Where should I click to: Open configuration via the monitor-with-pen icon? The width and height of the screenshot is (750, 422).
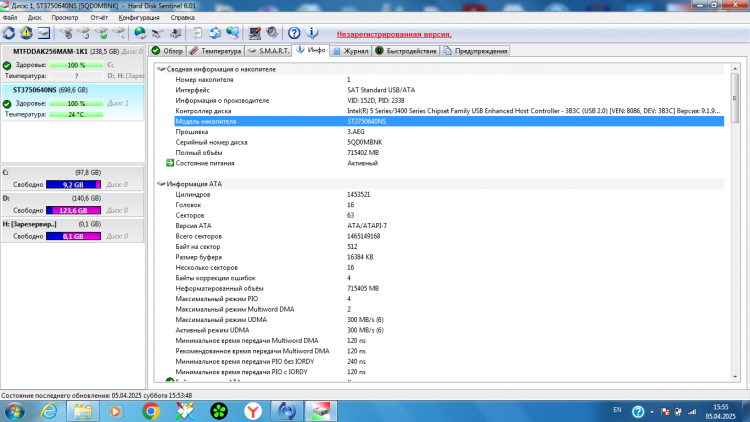click(x=254, y=33)
